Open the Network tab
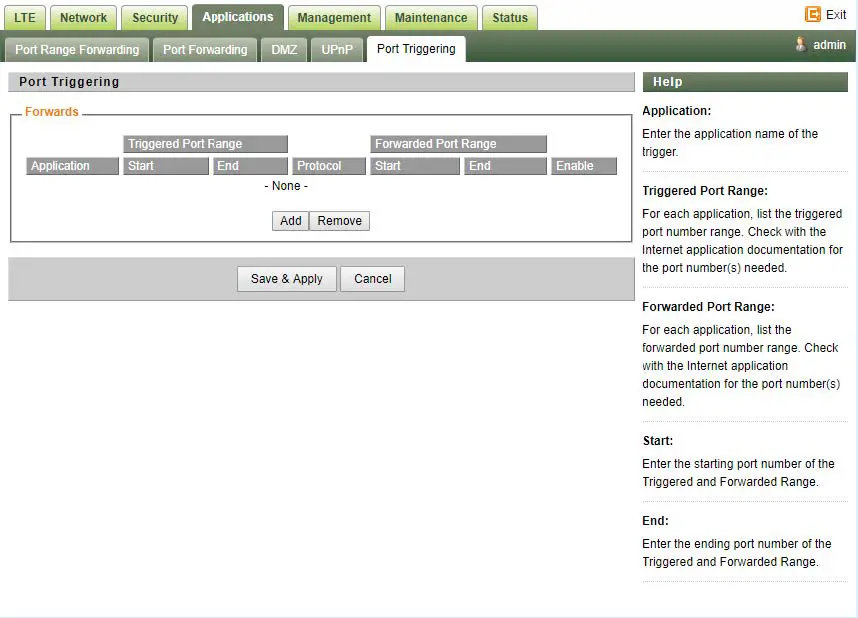858x618 pixels. pyautogui.click(x=83, y=18)
